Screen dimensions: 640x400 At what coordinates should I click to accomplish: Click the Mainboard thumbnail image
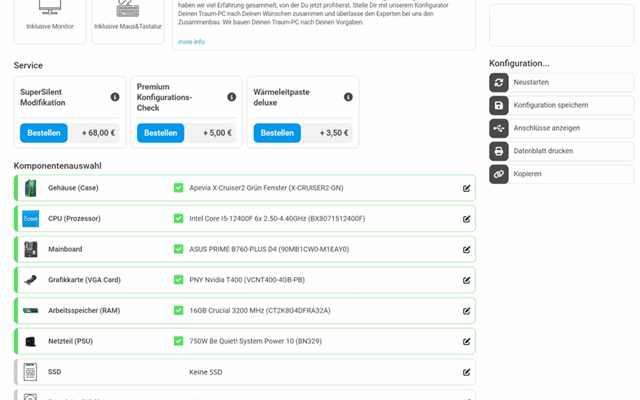(x=31, y=249)
